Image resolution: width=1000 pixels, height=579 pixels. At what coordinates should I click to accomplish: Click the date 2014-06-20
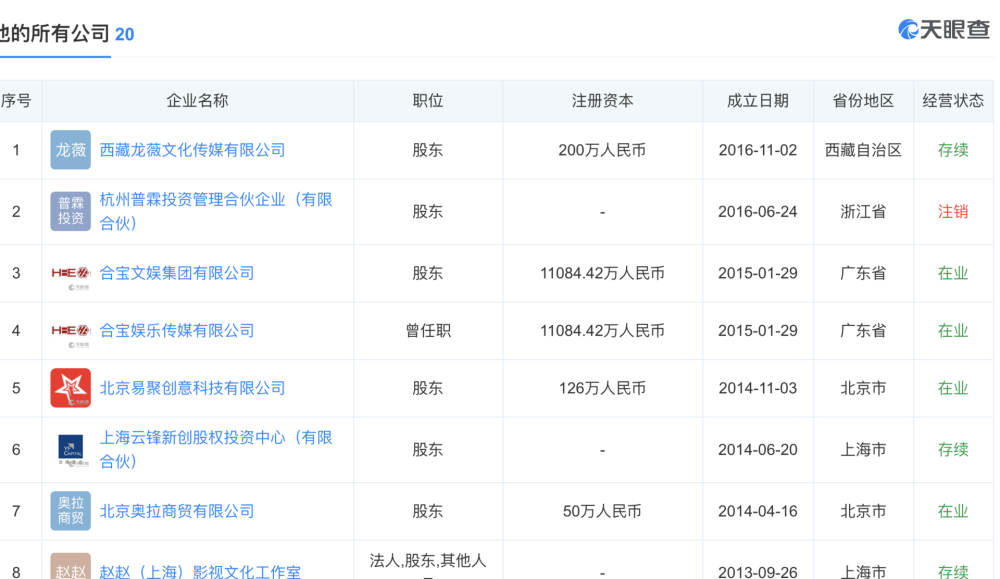758,450
